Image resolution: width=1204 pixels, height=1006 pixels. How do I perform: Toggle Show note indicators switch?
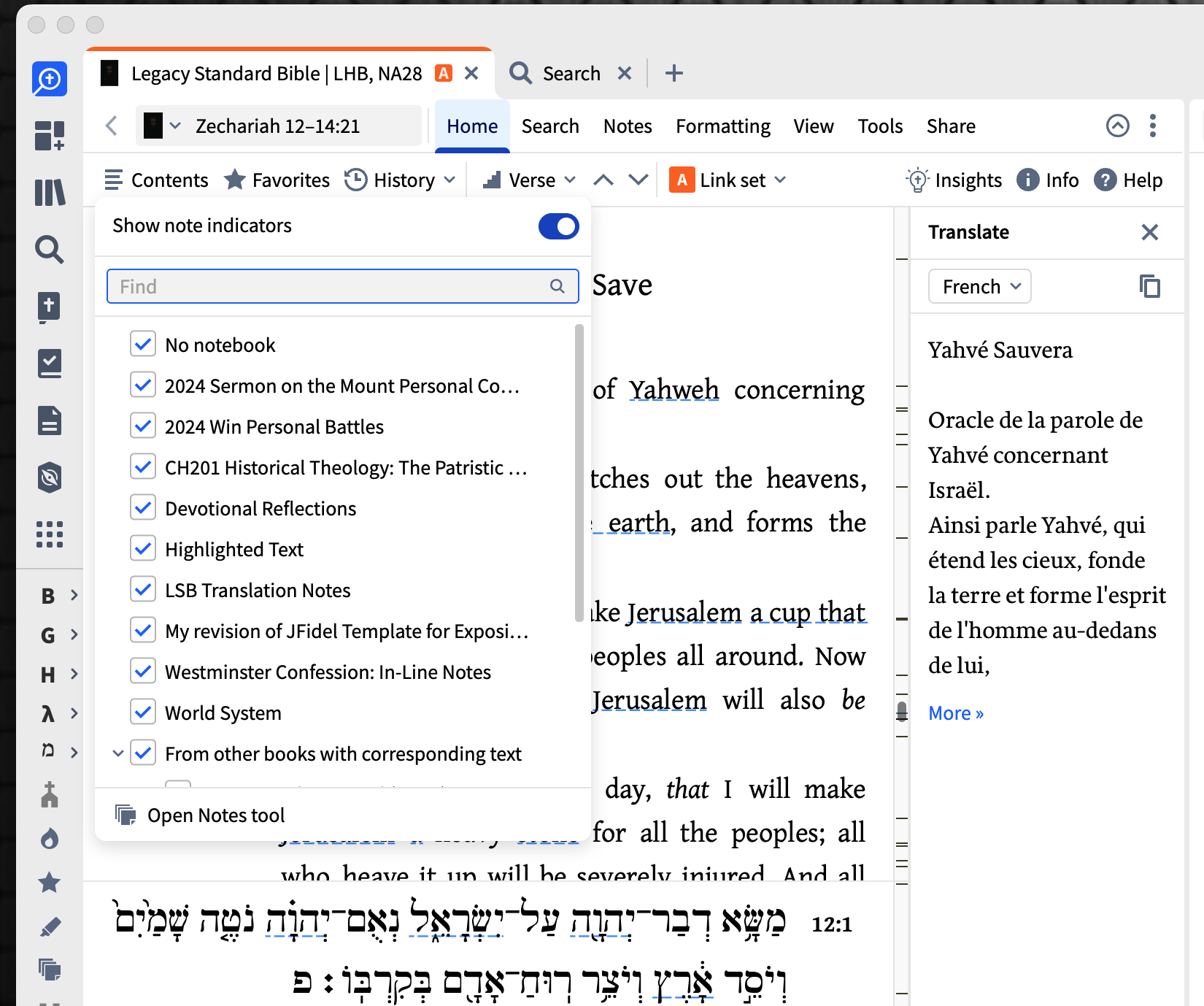[x=559, y=226]
